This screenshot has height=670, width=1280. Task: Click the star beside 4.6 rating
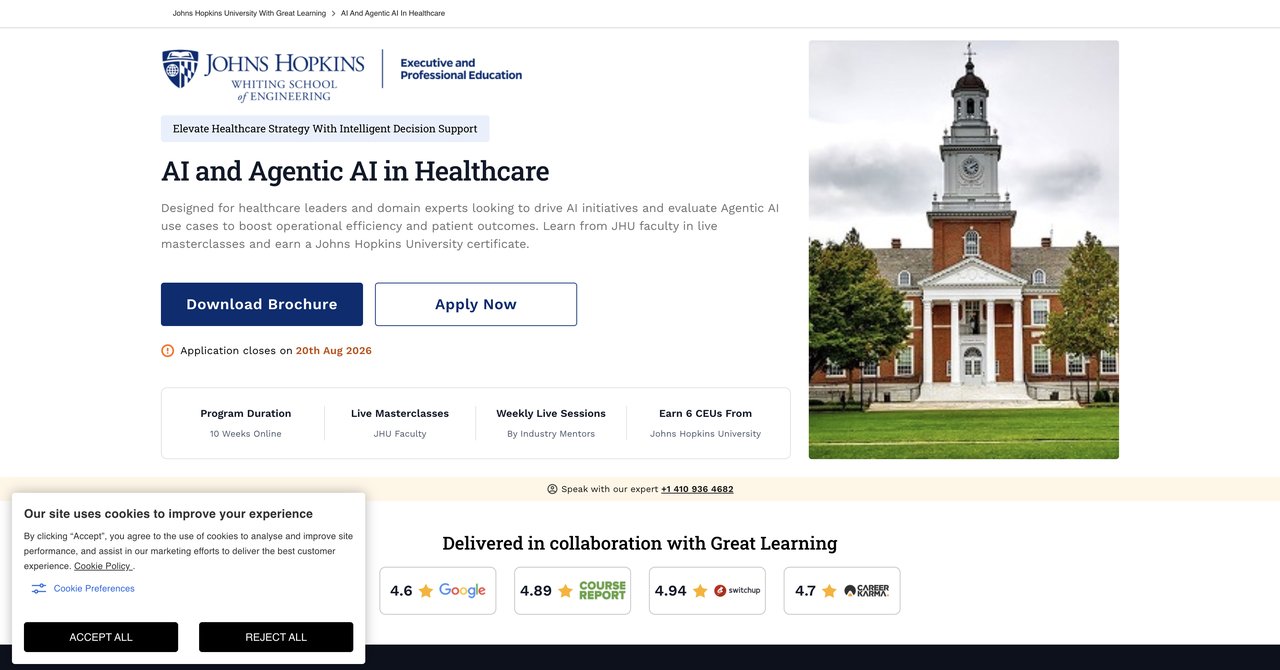426,591
